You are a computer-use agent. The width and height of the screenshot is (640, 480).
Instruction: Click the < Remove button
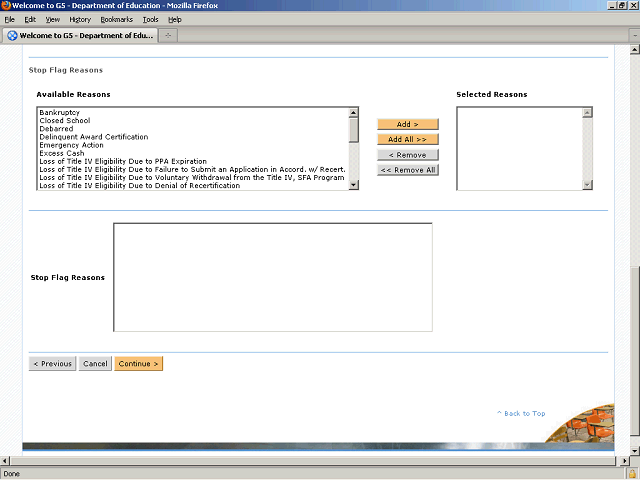(x=408, y=155)
